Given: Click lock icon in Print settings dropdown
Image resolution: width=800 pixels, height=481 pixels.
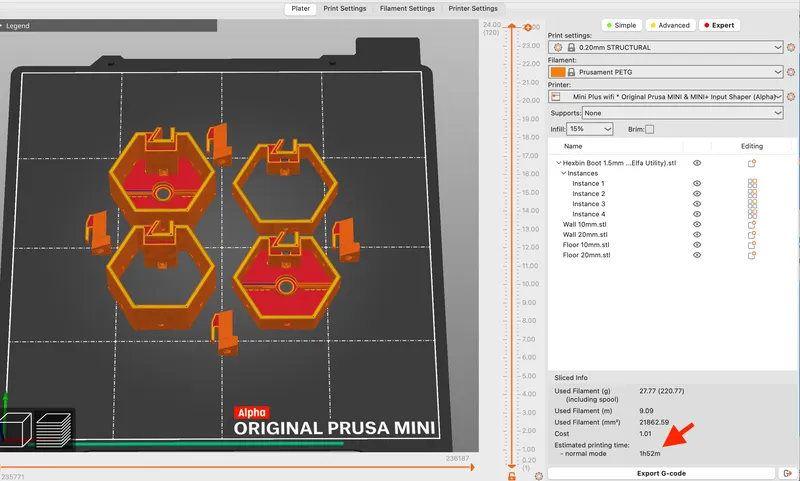Looking at the screenshot, I should click(x=571, y=47).
